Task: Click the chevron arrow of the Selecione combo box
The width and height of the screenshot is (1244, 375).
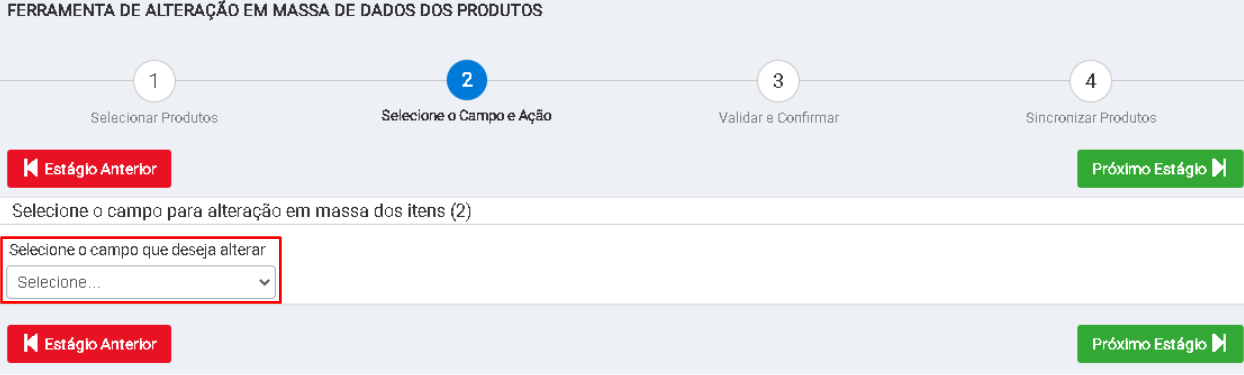Action: 264,283
